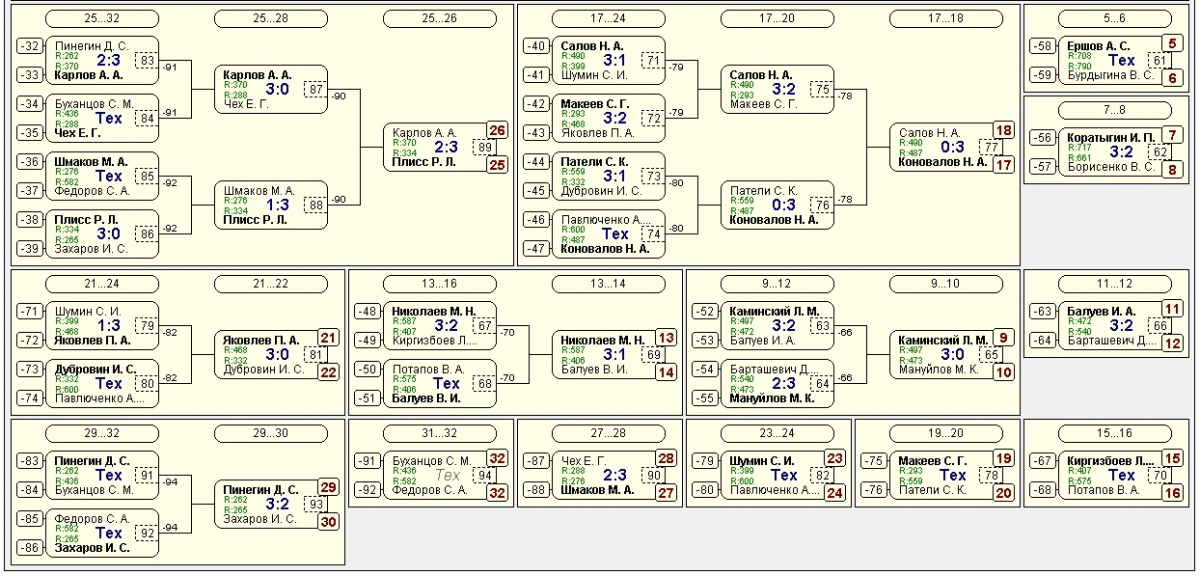This screenshot has width=1200, height=576.
Task: Click the 0:3 score in the 17...18 final
Action: click(950, 148)
